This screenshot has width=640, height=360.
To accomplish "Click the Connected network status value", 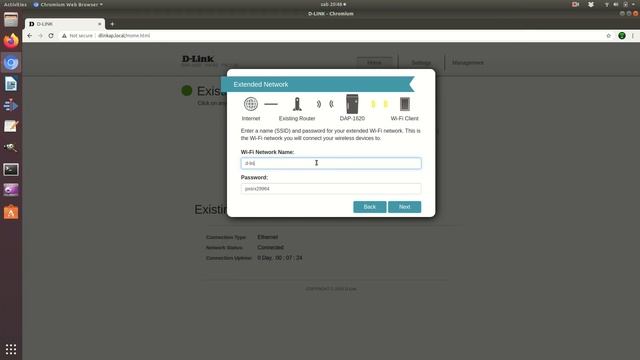I will [270, 247].
